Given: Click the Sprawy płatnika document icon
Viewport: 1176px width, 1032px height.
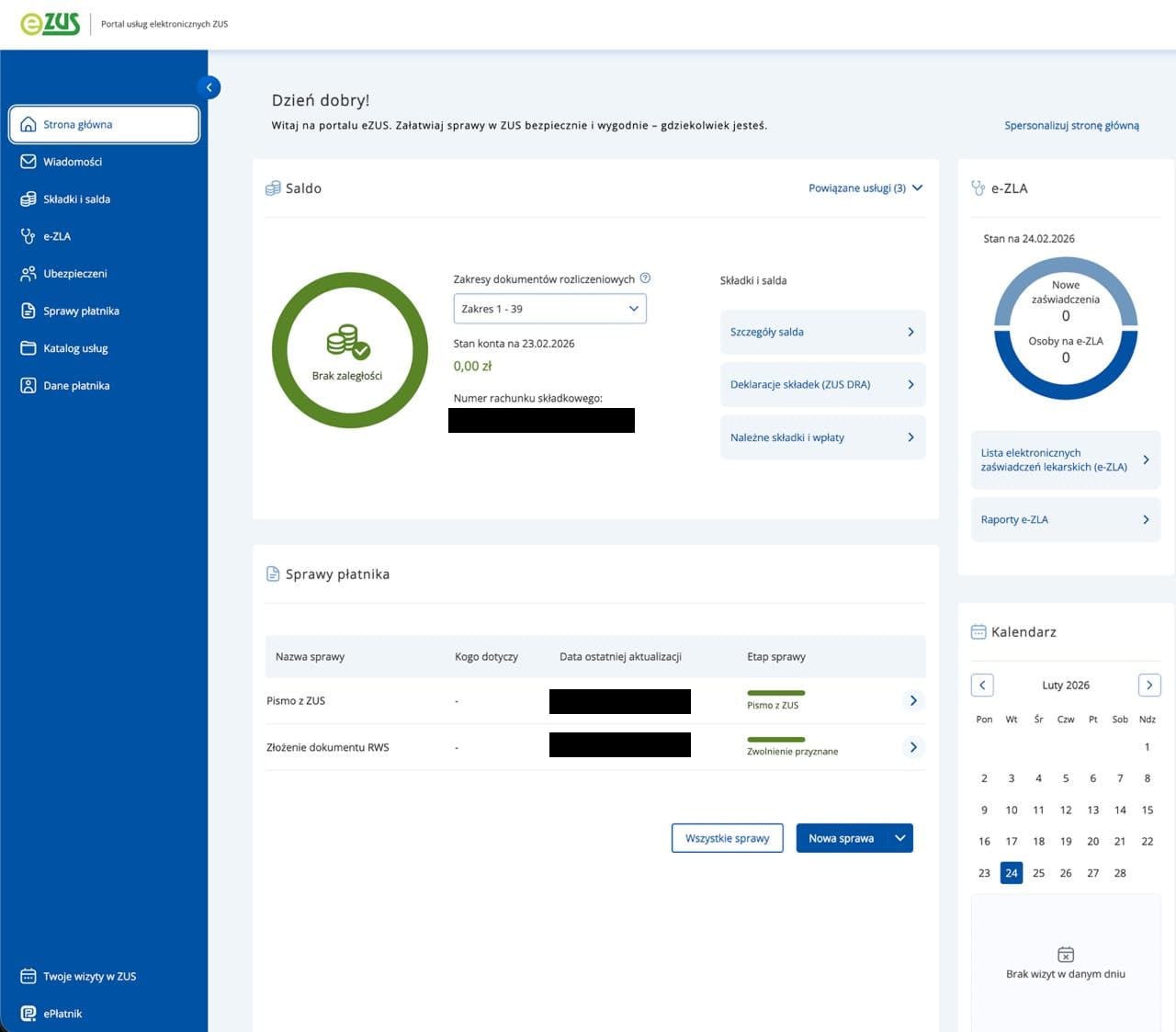Looking at the screenshot, I should (x=273, y=574).
